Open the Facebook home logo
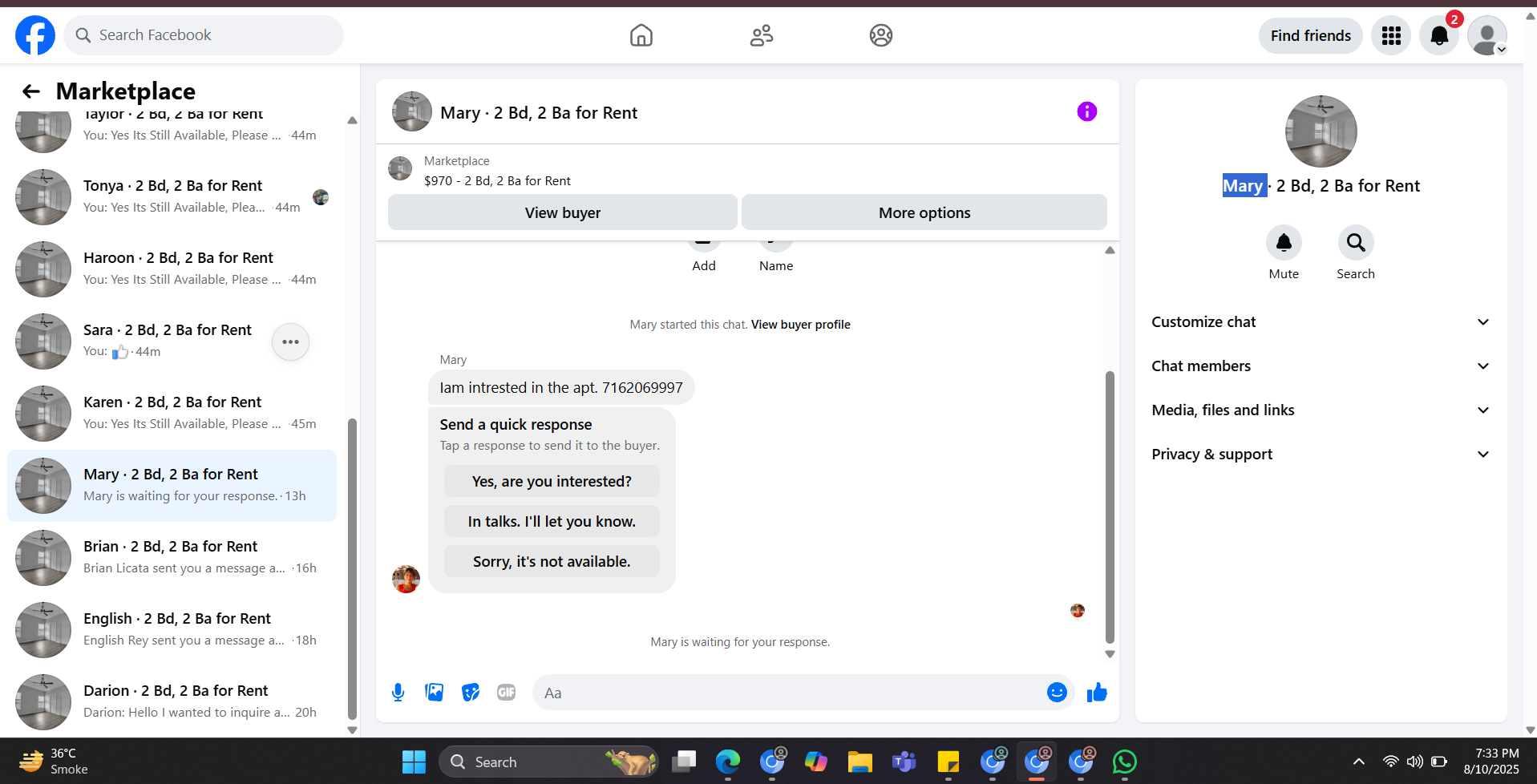The height and width of the screenshot is (784, 1537). [x=35, y=35]
